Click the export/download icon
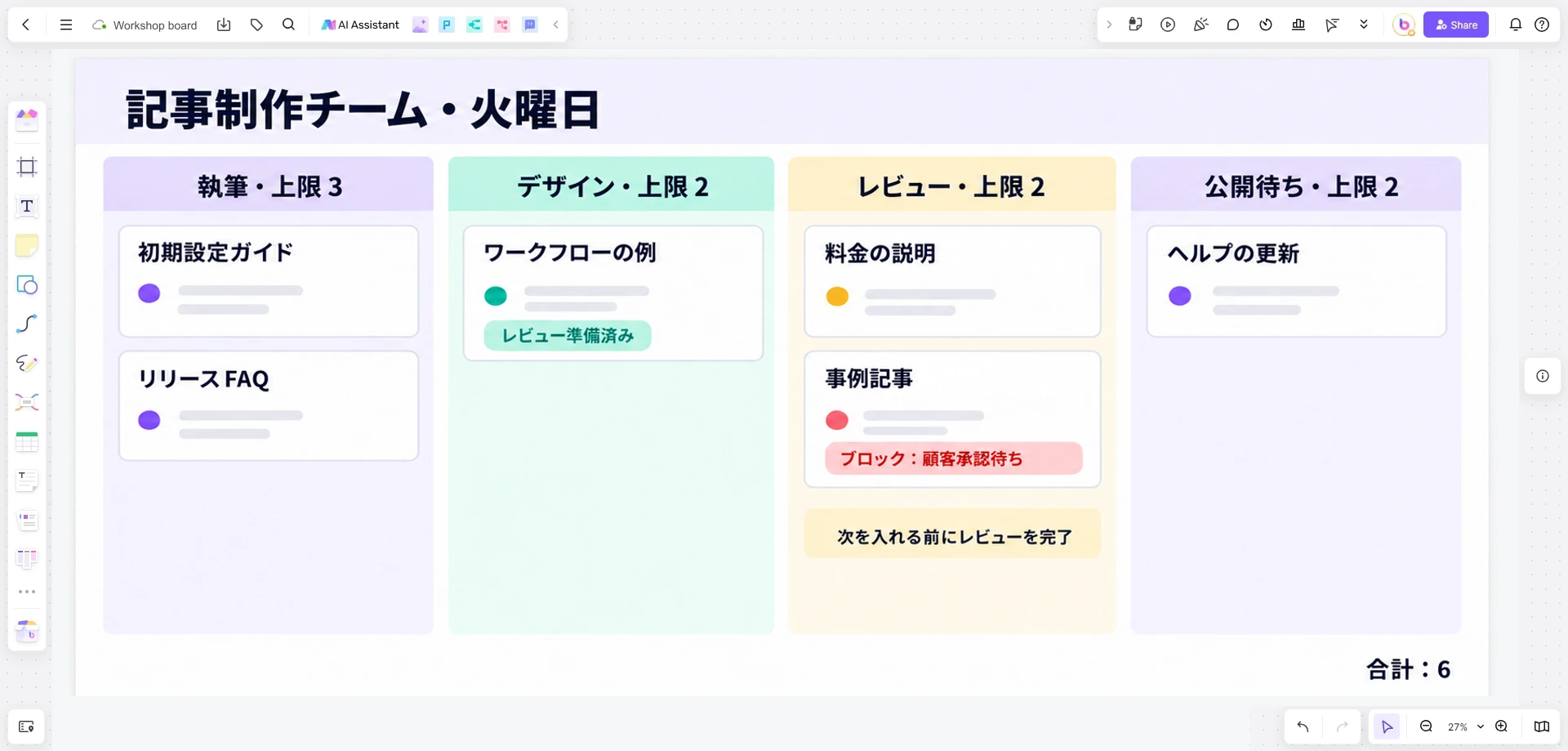 point(224,25)
